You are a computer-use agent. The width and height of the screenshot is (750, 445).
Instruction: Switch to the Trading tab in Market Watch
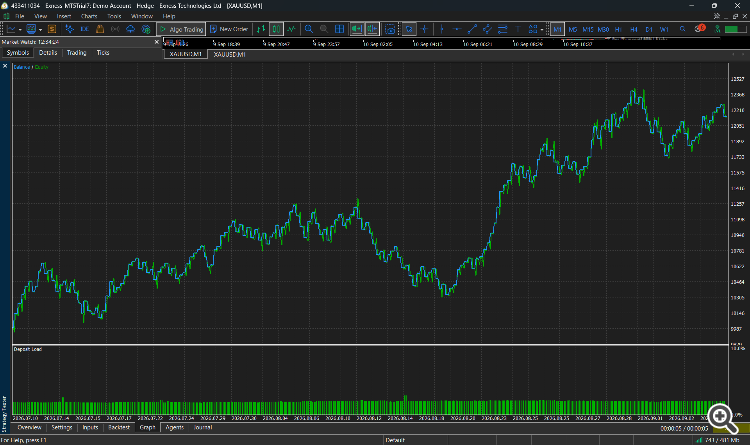[77, 53]
